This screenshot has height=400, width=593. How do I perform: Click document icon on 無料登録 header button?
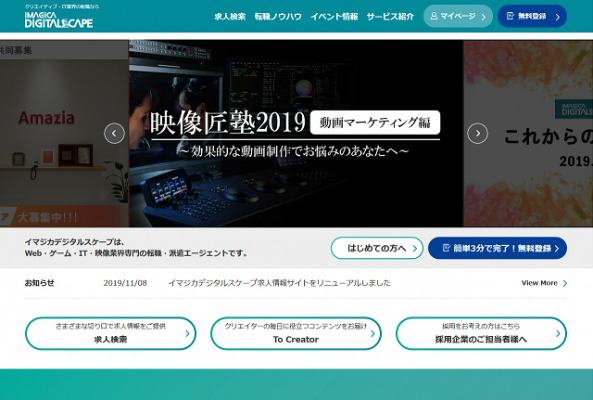point(510,16)
